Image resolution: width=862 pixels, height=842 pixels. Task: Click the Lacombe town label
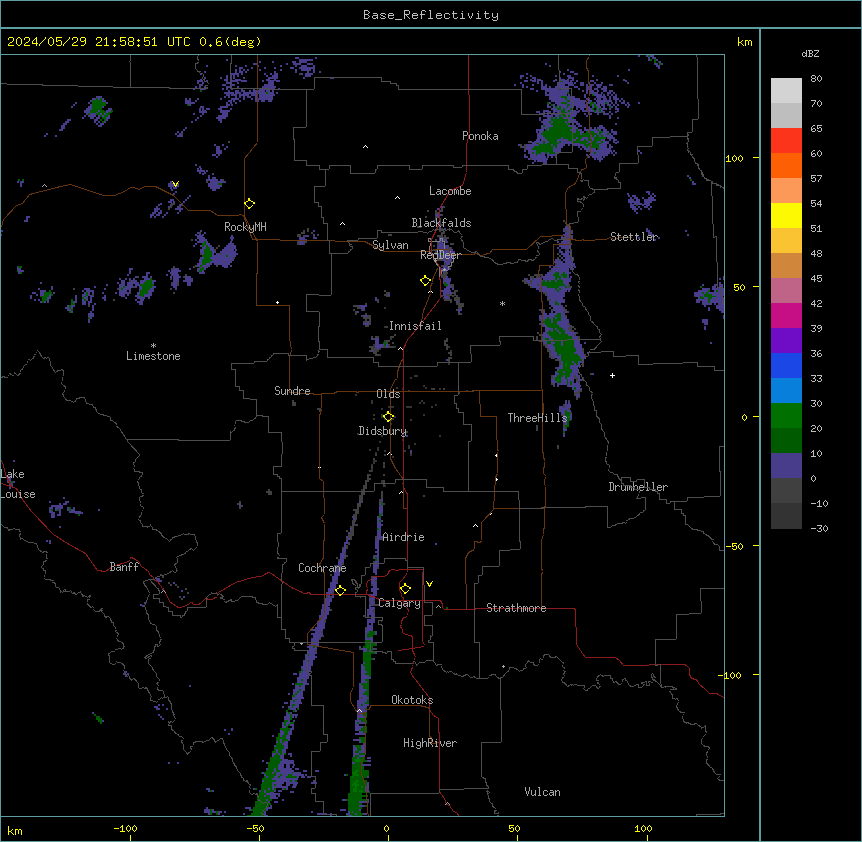coord(450,191)
